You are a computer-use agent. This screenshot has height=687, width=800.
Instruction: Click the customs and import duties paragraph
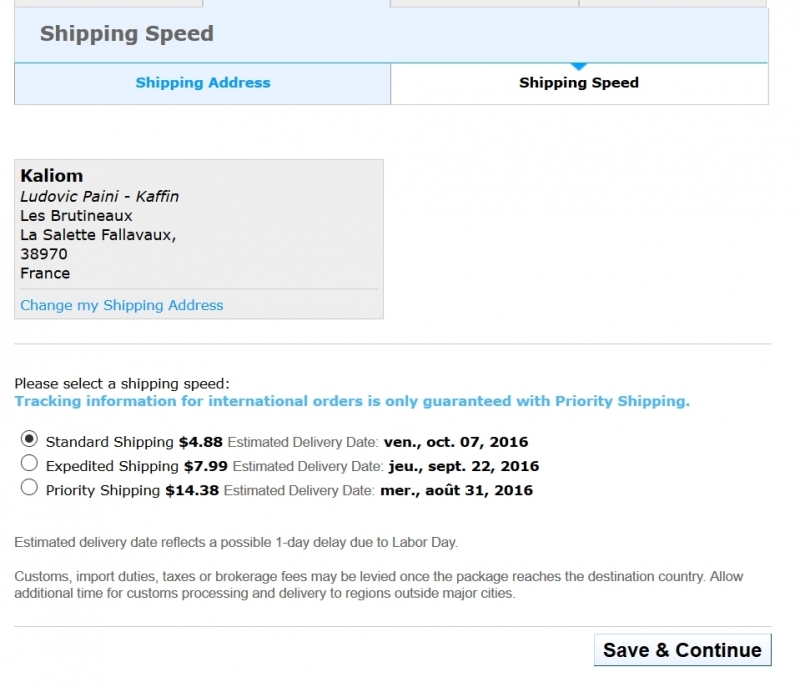(x=379, y=585)
